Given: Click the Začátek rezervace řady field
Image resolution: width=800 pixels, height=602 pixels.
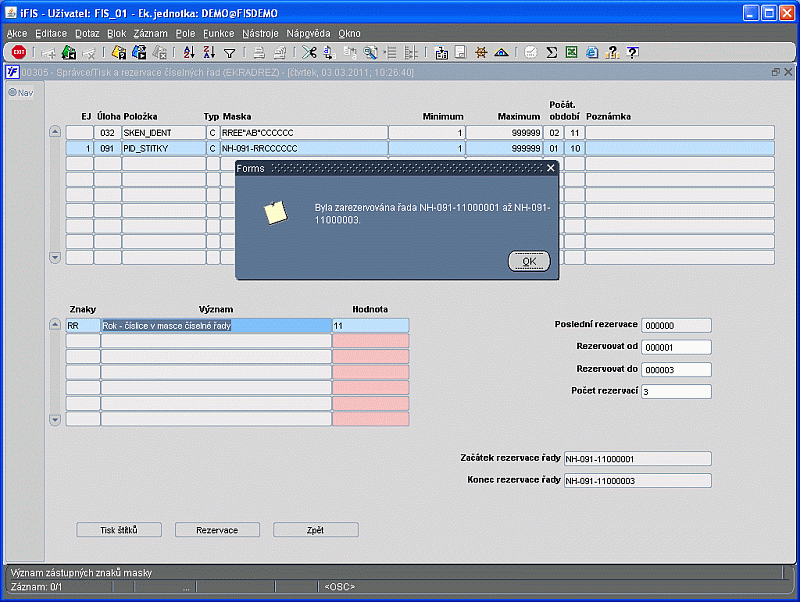Looking at the screenshot, I should pyautogui.click(x=638, y=459).
